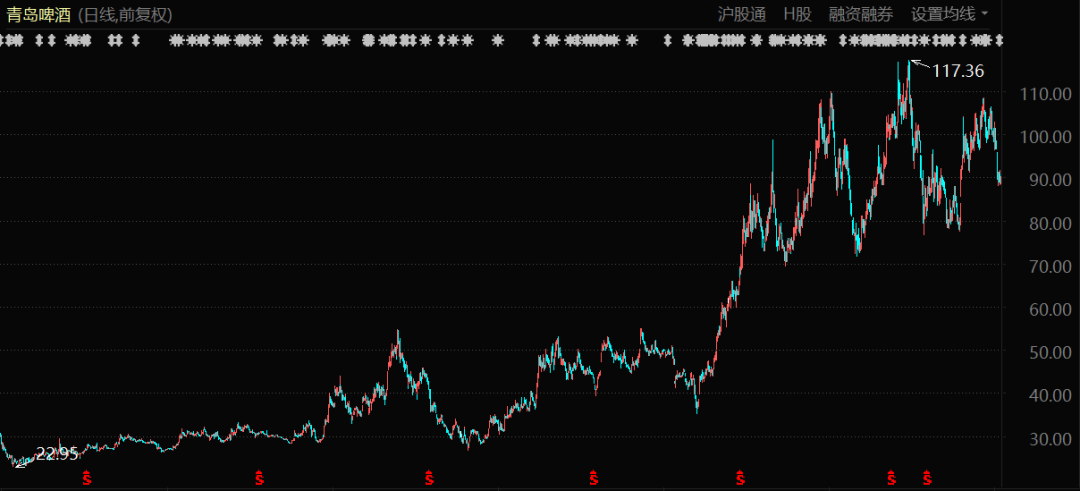Image resolution: width=1080 pixels, height=491 pixels.
Task: Click the 50.00 price axis label
Action: tap(1038, 353)
